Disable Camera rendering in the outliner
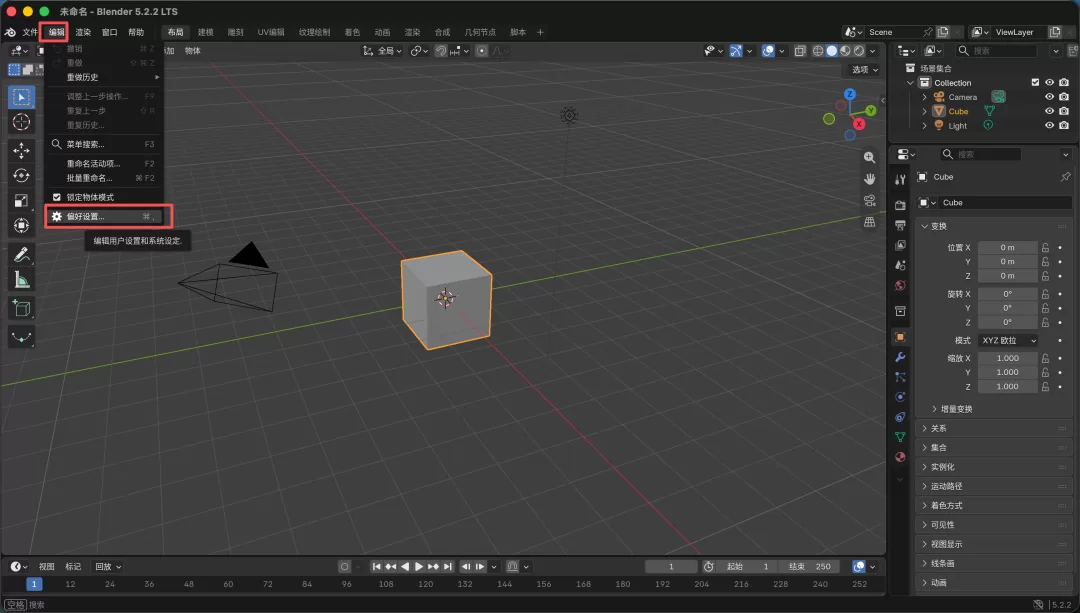The width and height of the screenshot is (1080, 613). pos(1064,96)
